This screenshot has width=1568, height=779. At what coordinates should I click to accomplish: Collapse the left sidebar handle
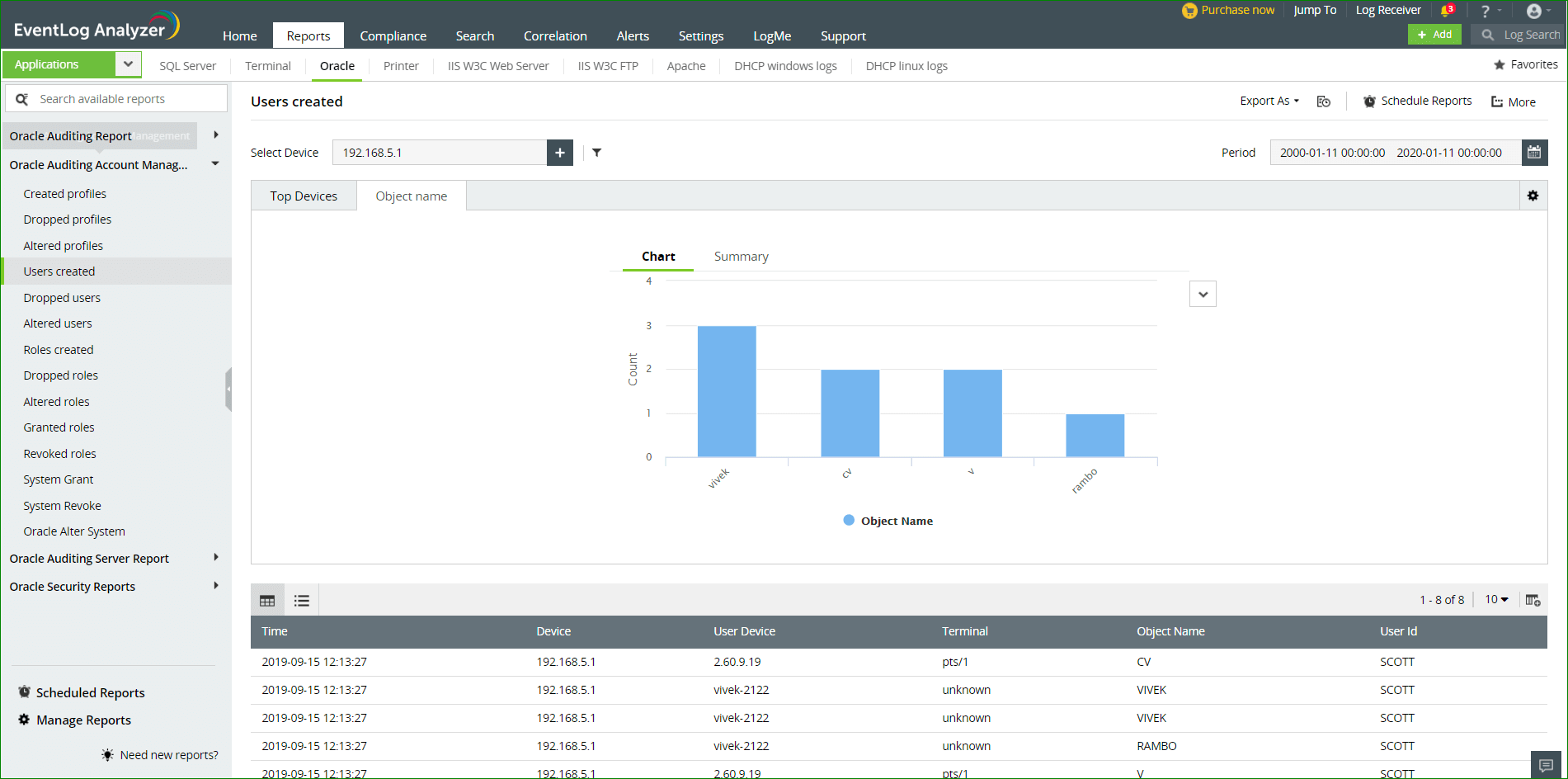[x=228, y=389]
